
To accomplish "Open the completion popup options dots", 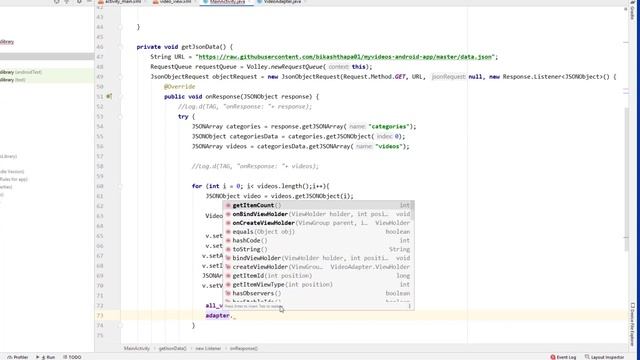I will coord(409,306).
